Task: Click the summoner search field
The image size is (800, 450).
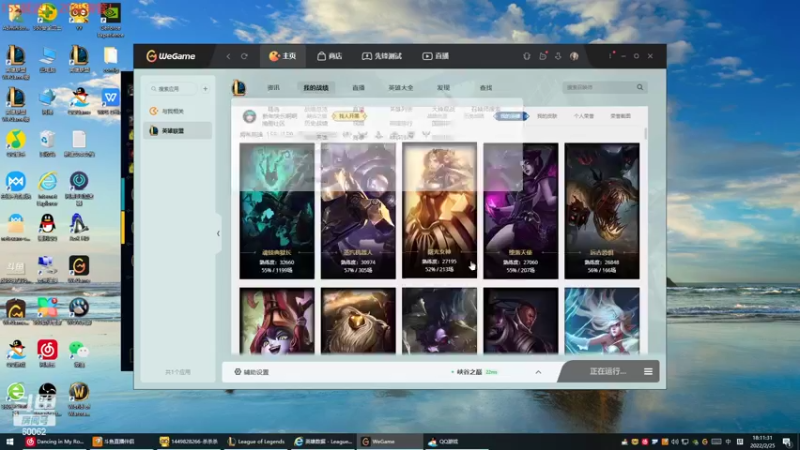Action: (598, 87)
